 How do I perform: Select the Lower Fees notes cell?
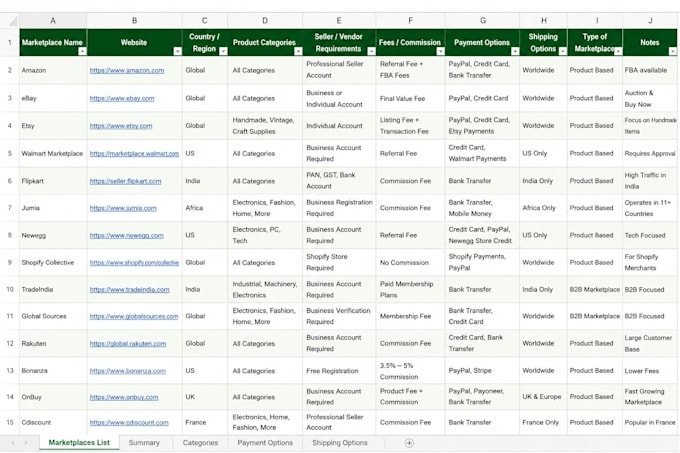click(x=650, y=371)
